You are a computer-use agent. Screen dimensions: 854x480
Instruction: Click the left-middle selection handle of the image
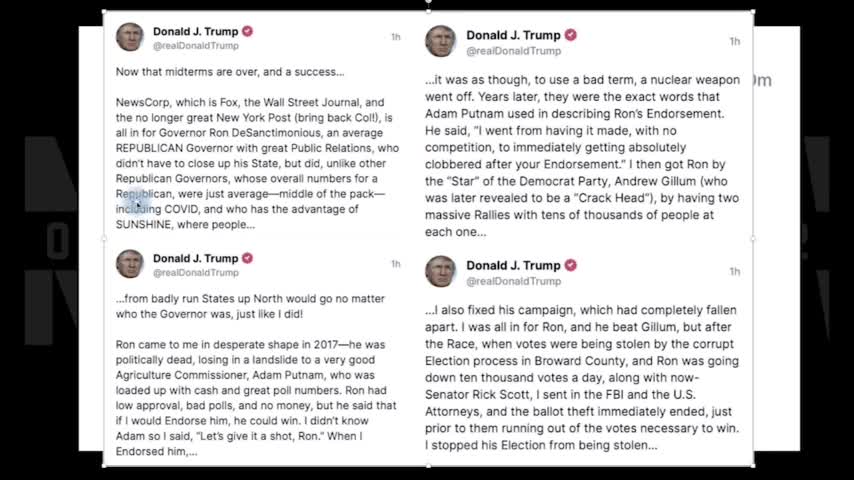[x=104, y=239]
